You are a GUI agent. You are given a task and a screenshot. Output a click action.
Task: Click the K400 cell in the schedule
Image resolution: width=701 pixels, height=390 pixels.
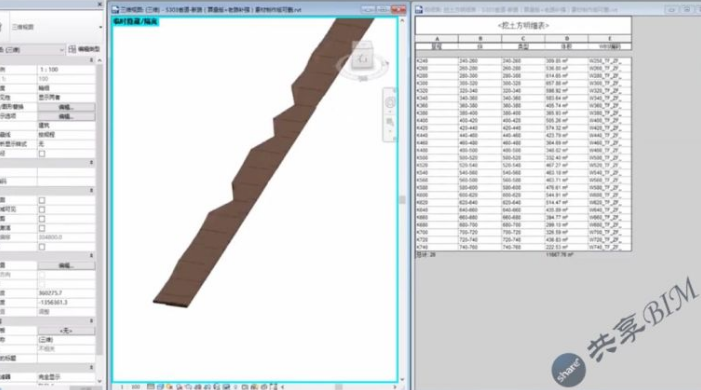tap(437, 120)
